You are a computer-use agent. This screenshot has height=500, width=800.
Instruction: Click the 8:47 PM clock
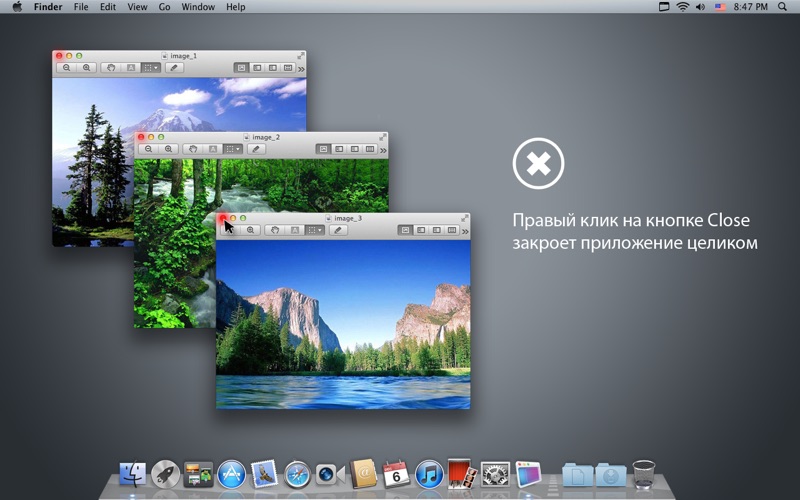pyautogui.click(x=751, y=7)
